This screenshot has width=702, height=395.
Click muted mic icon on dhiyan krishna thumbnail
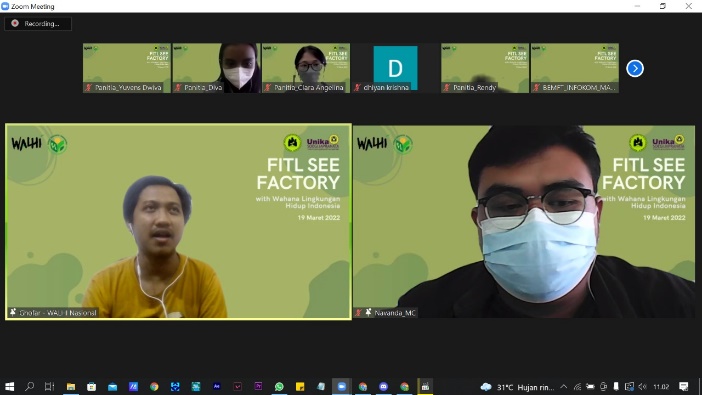click(357, 88)
